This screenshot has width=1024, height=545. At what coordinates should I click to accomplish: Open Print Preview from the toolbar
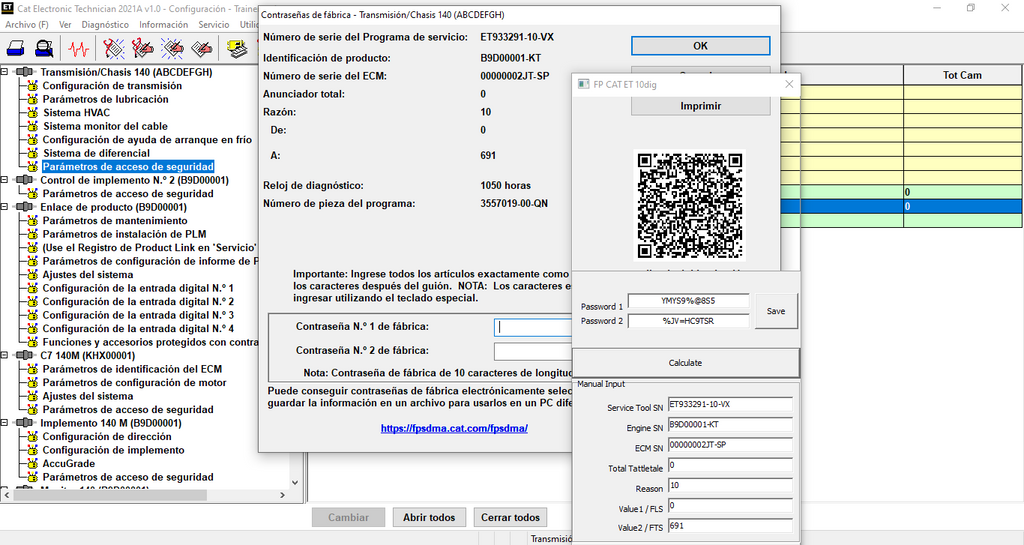44,48
